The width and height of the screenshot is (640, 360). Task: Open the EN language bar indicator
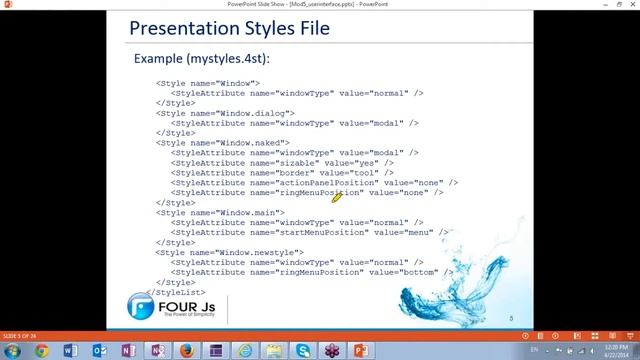[x=534, y=350]
